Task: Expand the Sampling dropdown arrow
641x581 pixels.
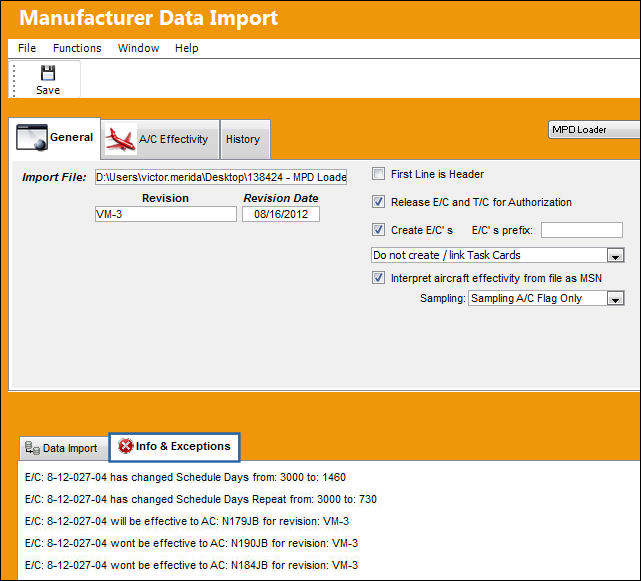Action: click(x=615, y=298)
